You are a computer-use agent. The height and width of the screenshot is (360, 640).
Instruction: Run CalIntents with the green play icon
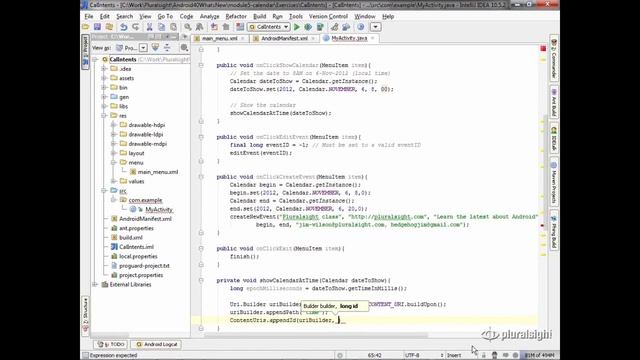click(297, 27)
